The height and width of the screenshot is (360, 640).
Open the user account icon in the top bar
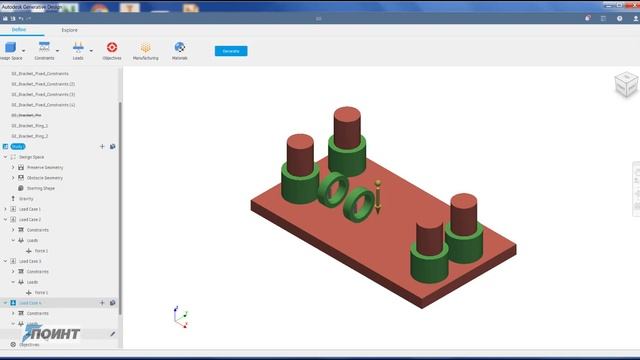636,18
